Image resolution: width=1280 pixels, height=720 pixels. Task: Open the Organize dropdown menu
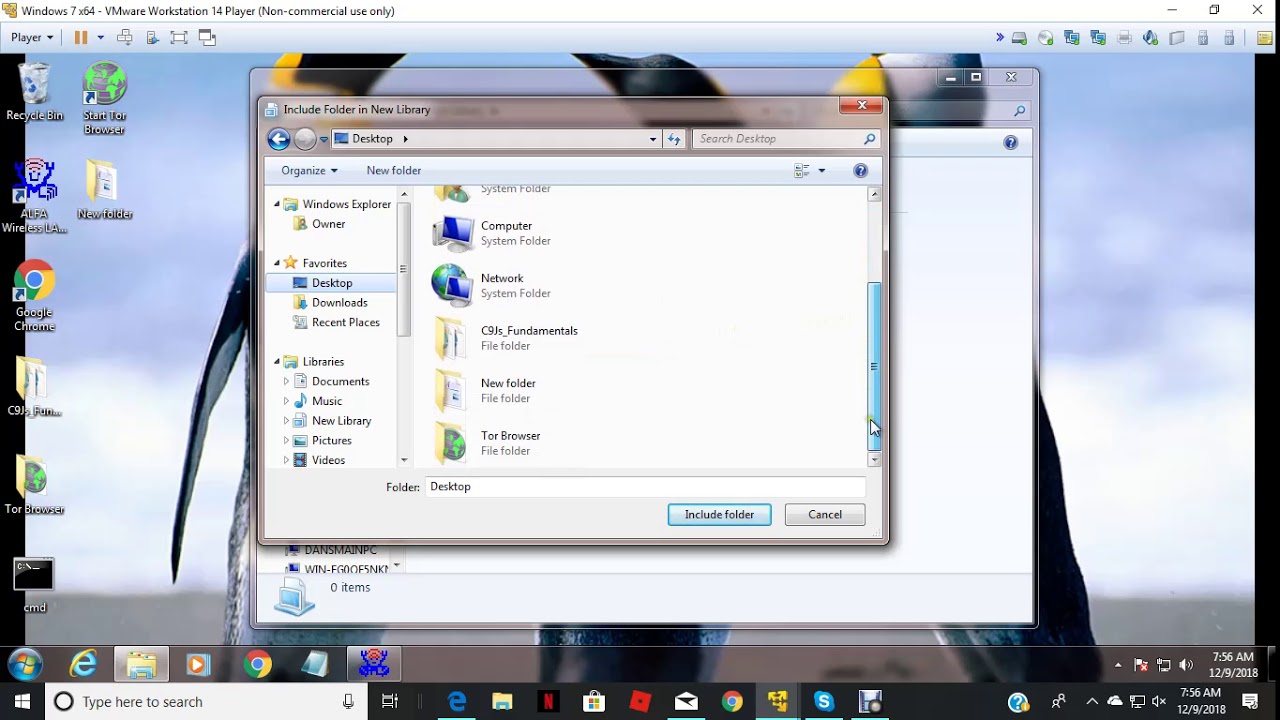click(x=309, y=171)
